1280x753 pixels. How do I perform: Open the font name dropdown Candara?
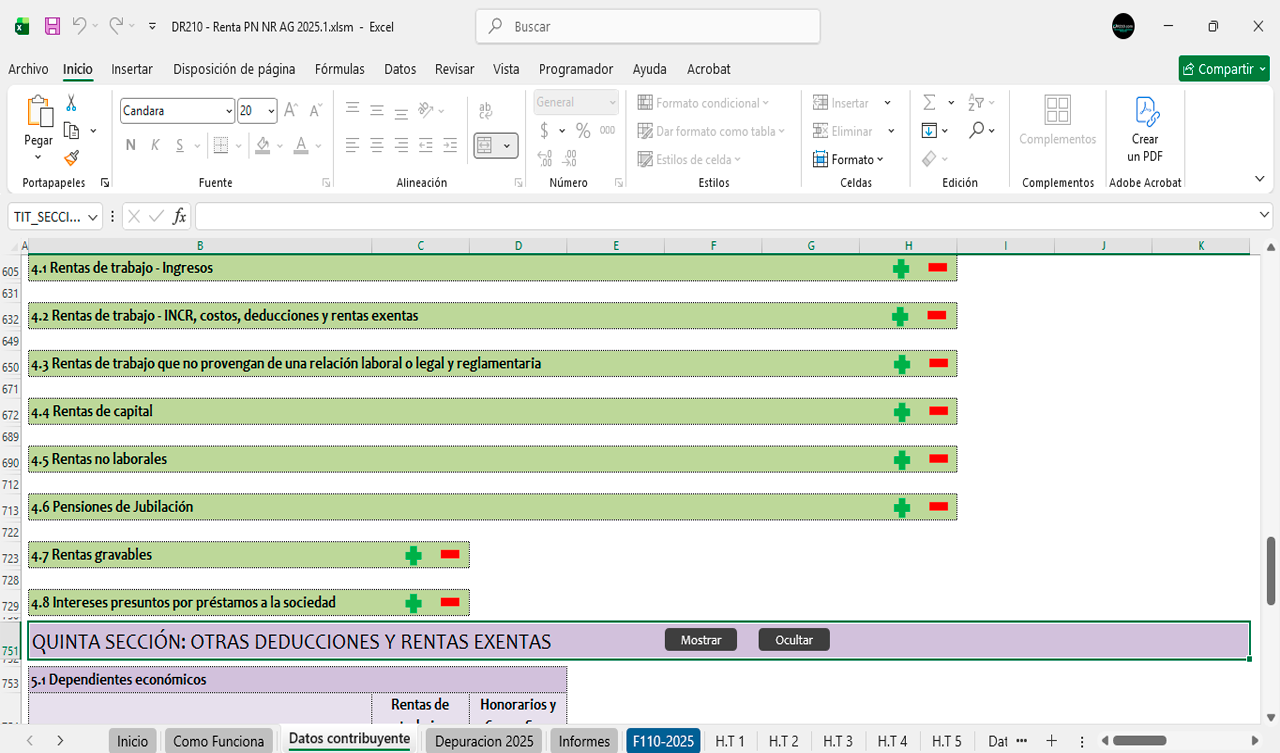pyautogui.click(x=229, y=111)
